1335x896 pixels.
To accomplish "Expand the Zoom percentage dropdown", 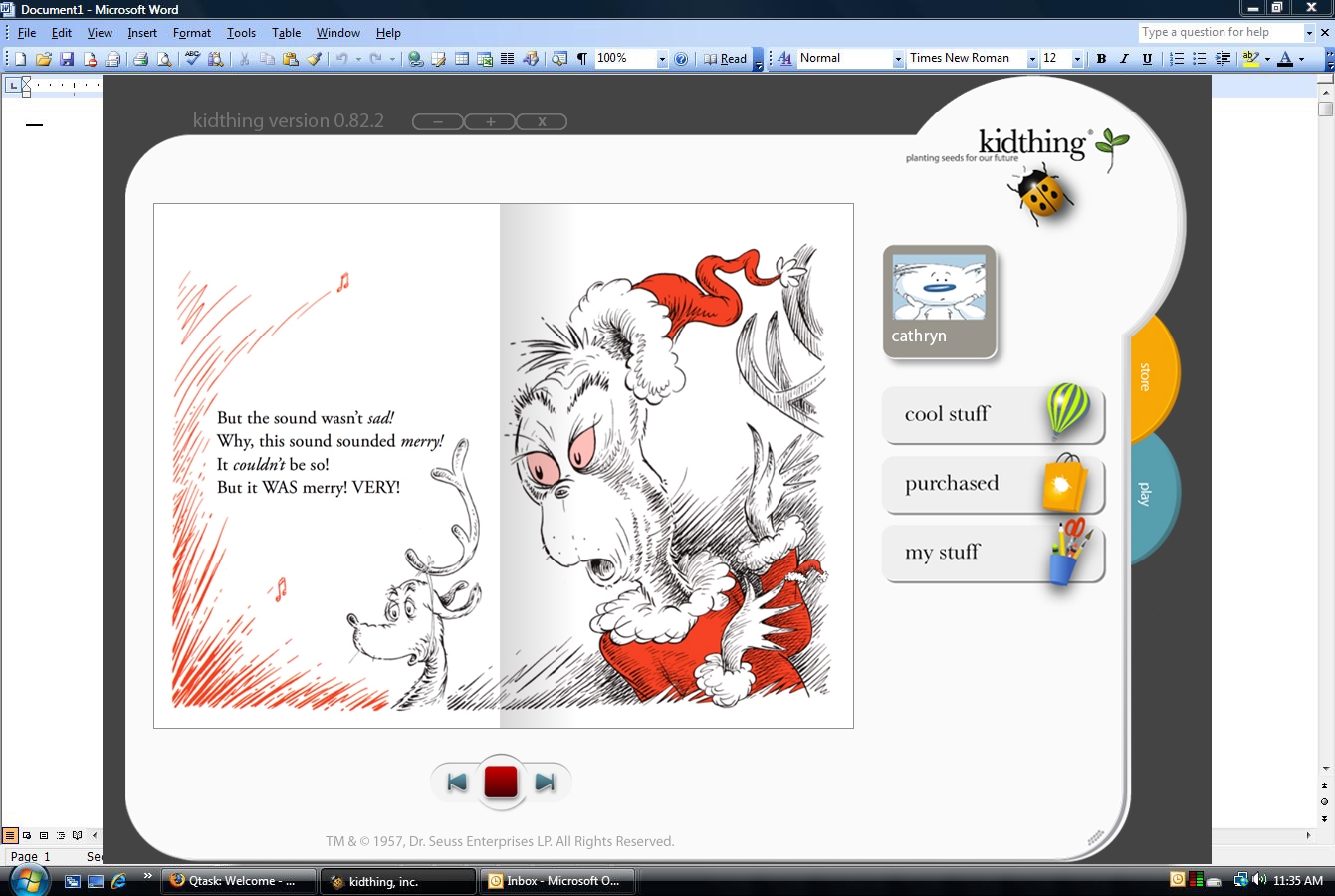I will click(x=662, y=59).
